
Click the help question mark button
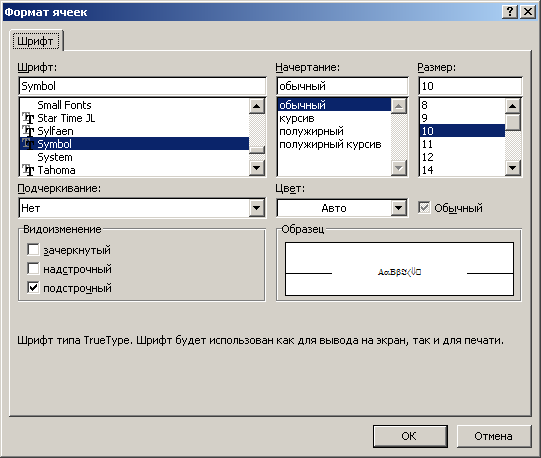point(510,12)
